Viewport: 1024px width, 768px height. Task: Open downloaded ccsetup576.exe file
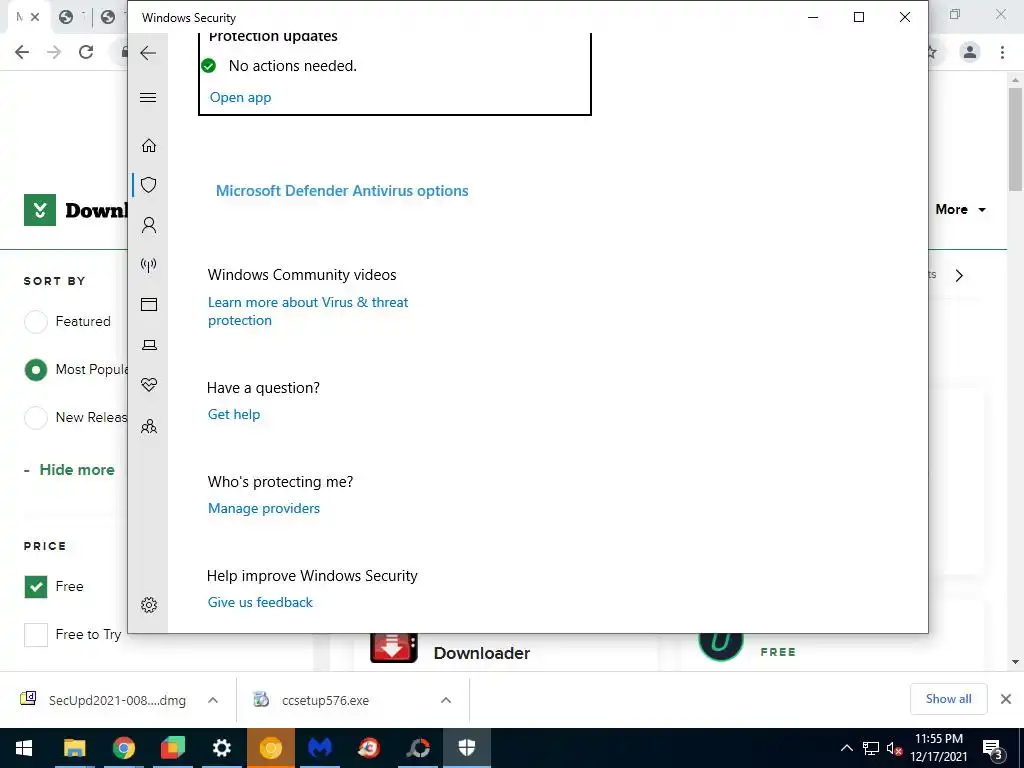(x=325, y=700)
